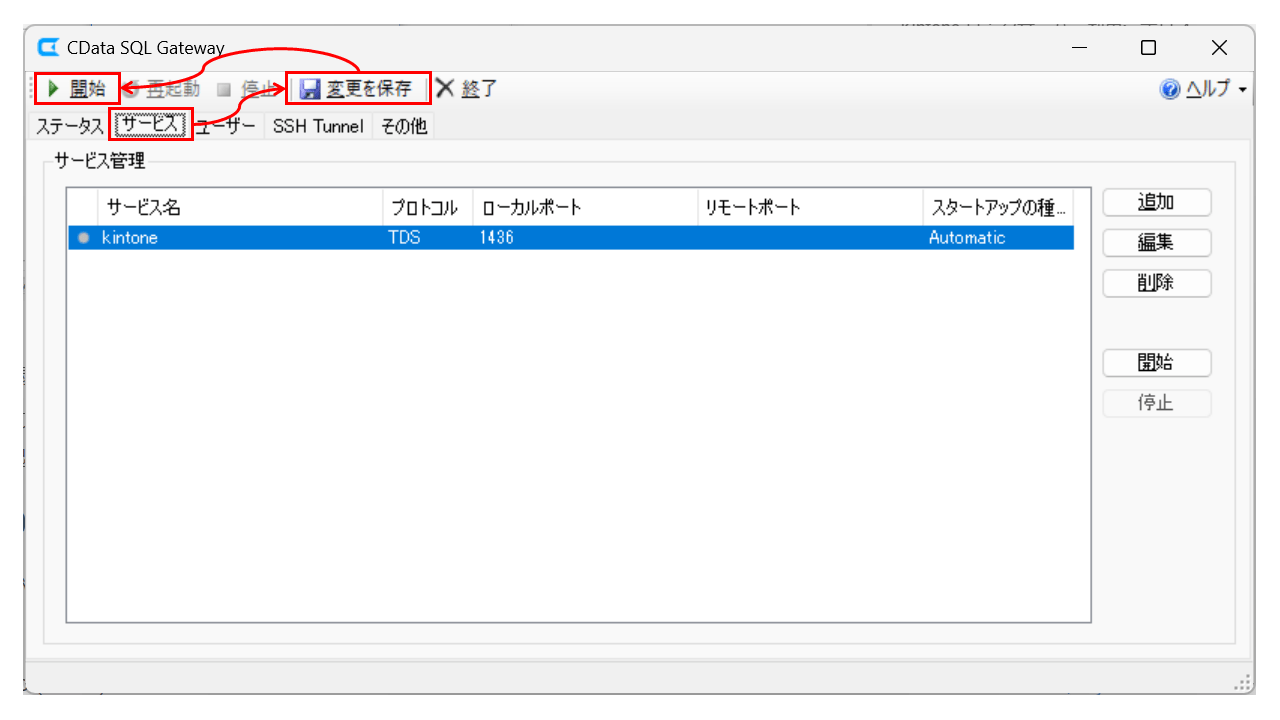Click the Restart (再起動) toolbar button

[x=160, y=89]
